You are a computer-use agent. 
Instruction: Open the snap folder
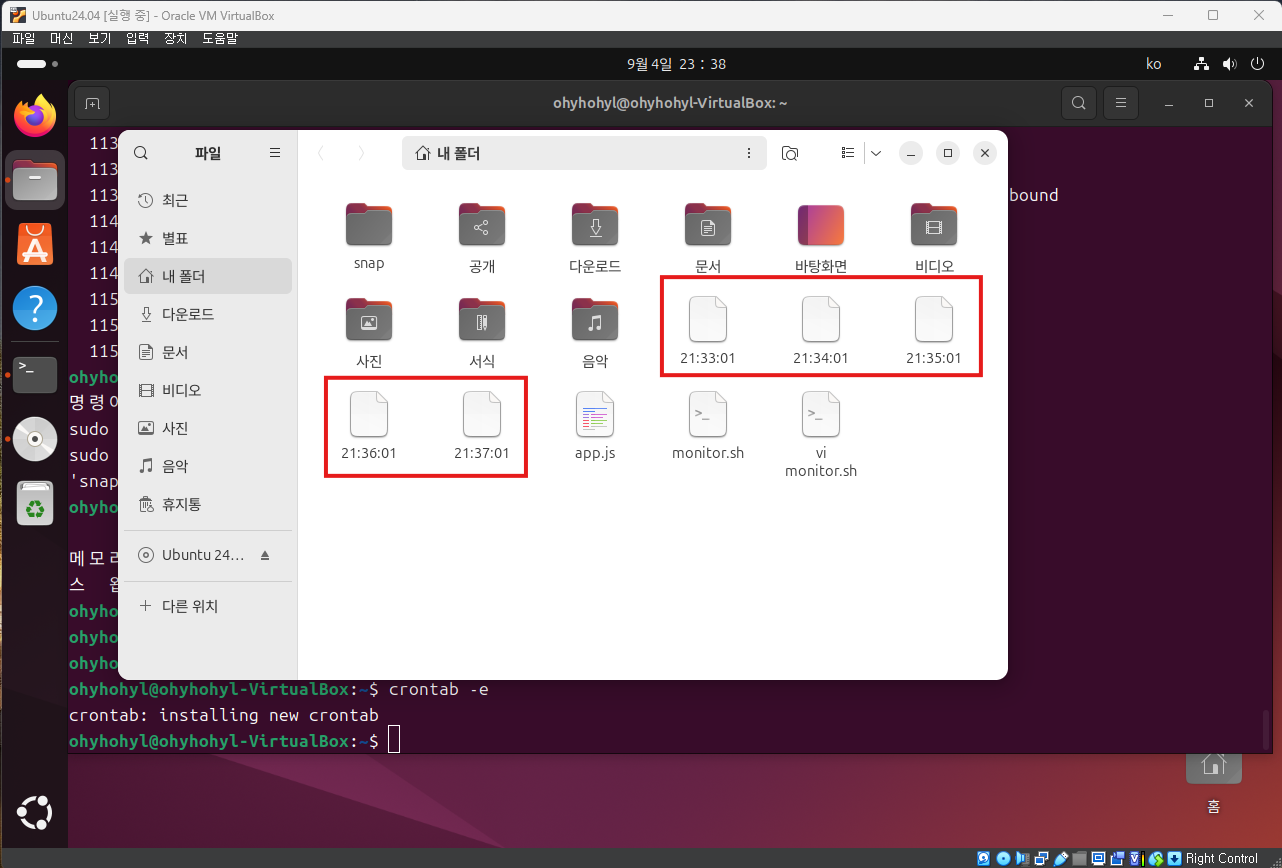369,238
